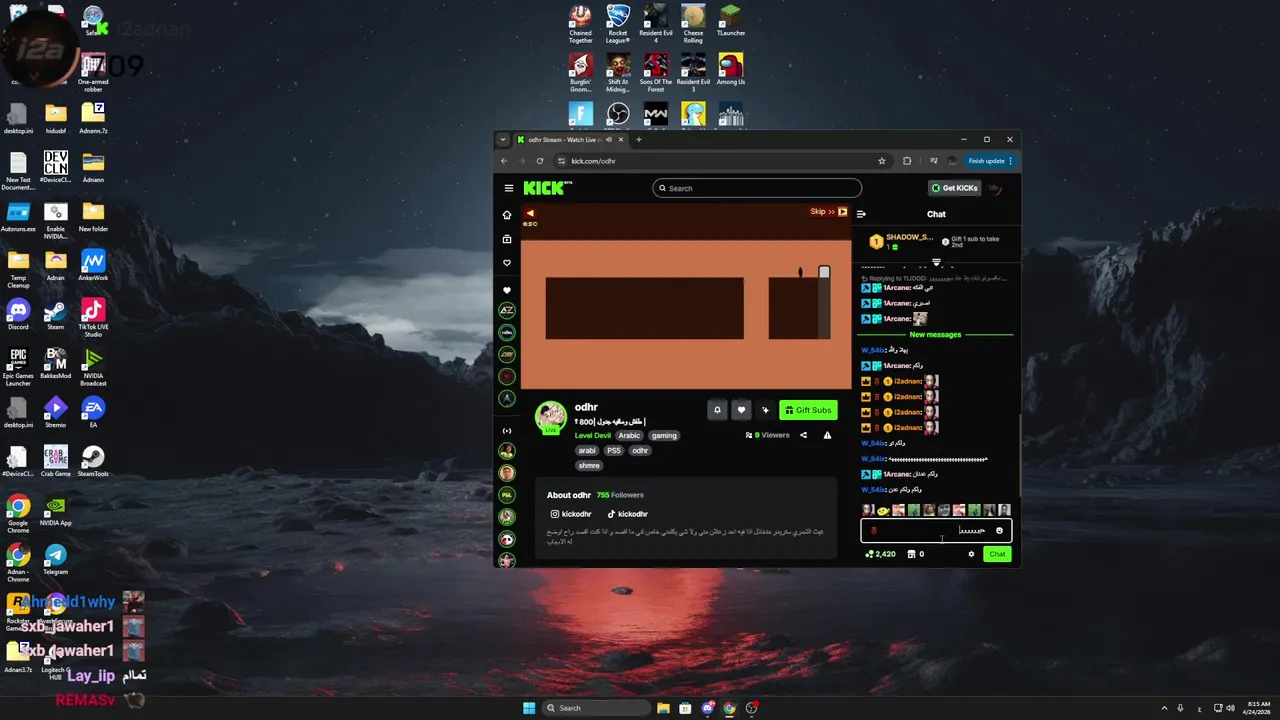
Task: Open Steam desktop shortcut
Action: pyautogui.click(x=55, y=315)
